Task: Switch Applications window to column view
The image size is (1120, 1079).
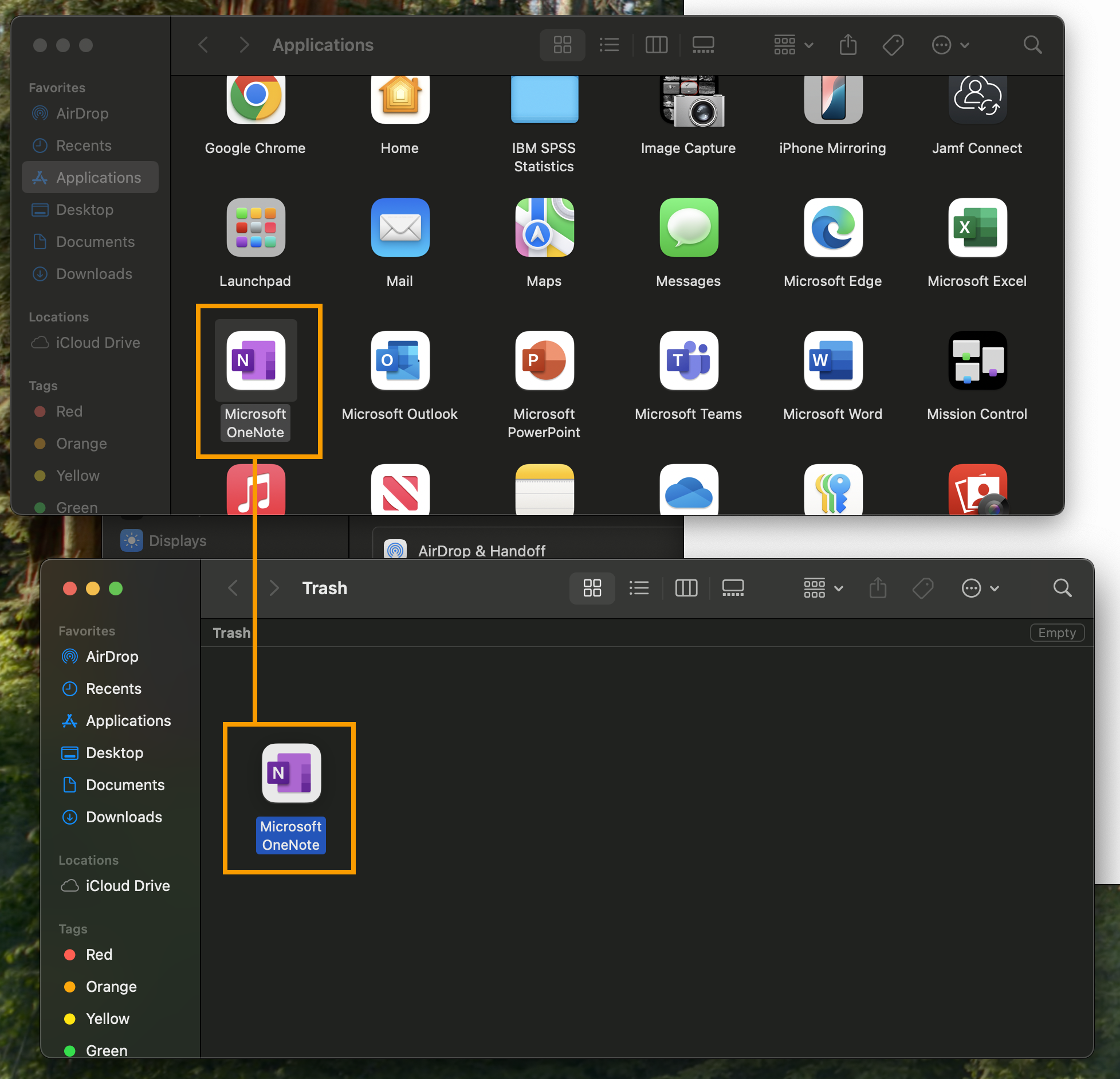Action: point(656,45)
